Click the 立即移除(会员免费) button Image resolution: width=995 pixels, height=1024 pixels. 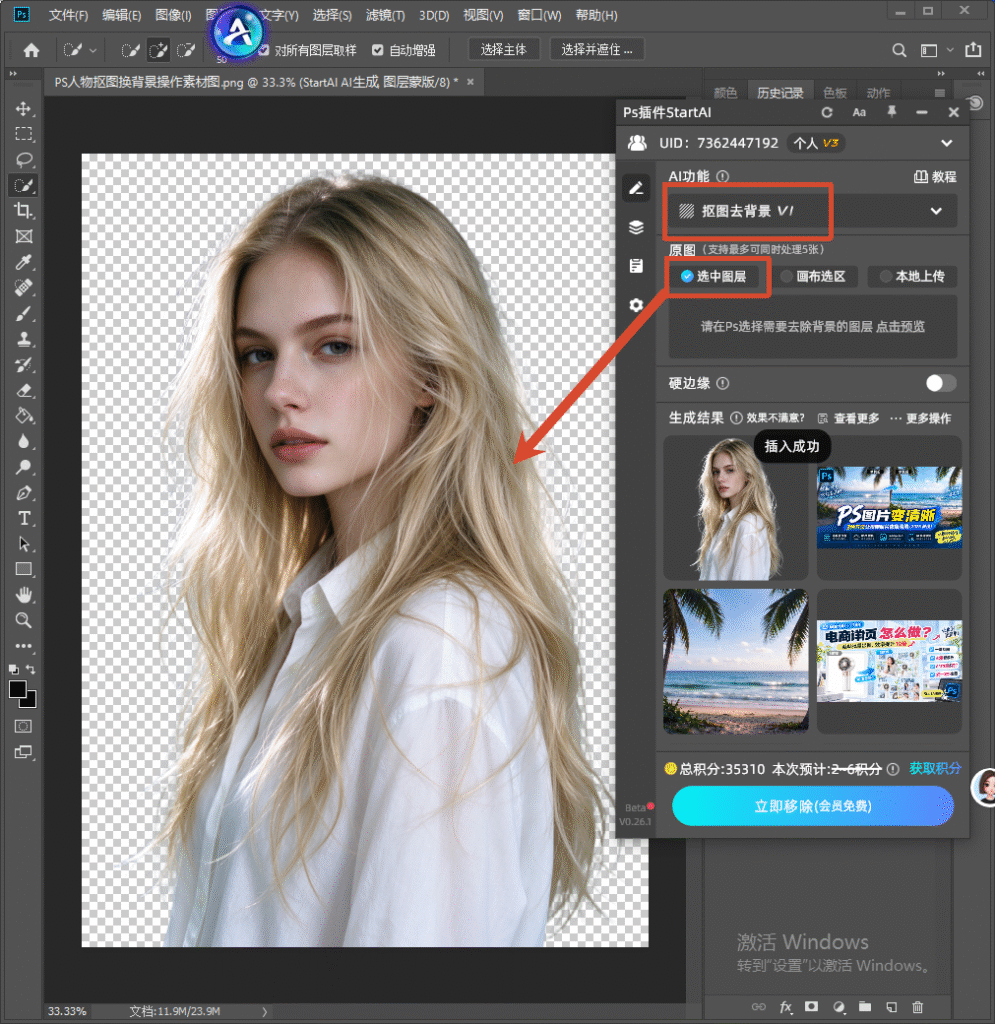pos(812,806)
